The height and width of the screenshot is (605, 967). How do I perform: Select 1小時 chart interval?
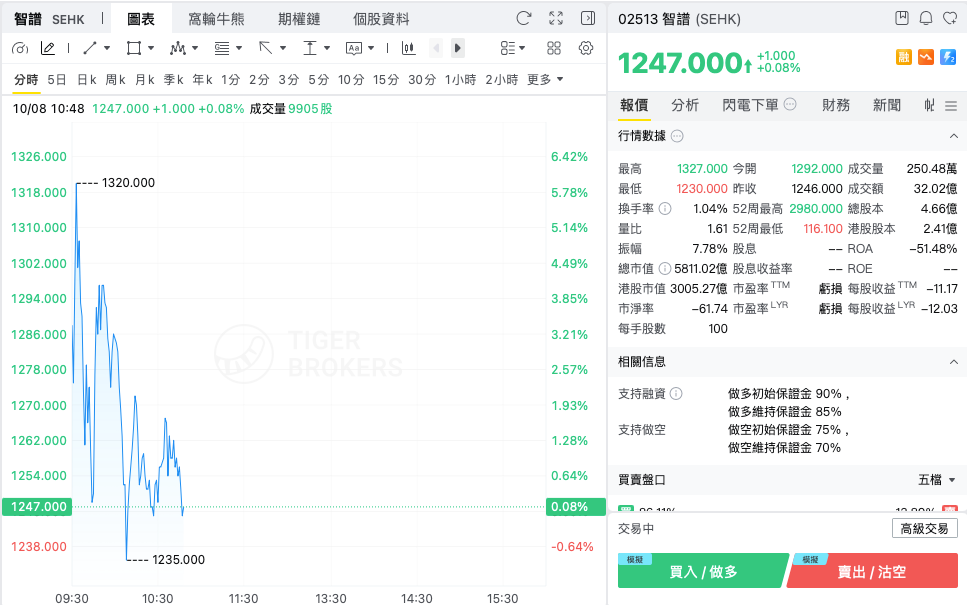click(461, 80)
